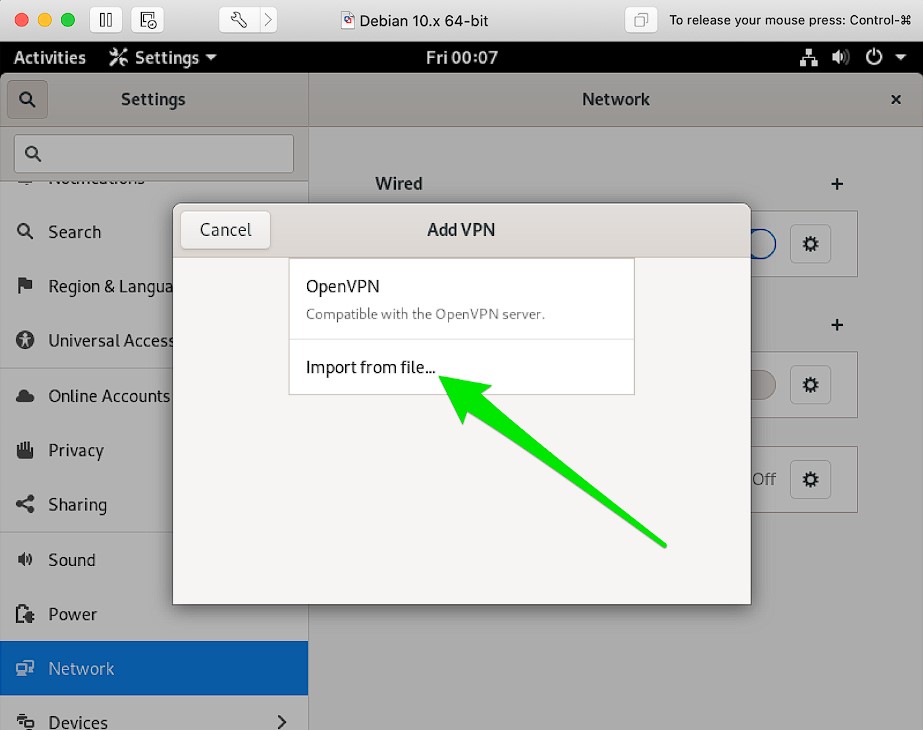This screenshot has height=730, width=923.
Task: Open VMware wrench settings icon
Action: click(238, 20)
